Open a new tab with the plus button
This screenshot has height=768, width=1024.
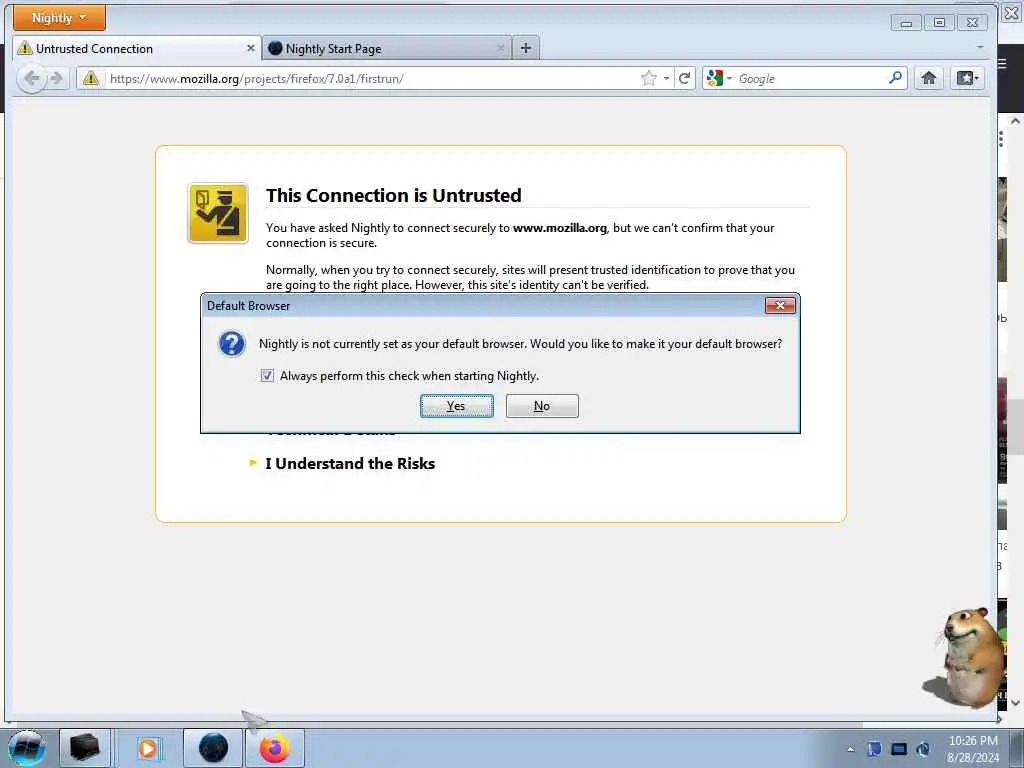(x=526, y=48)
